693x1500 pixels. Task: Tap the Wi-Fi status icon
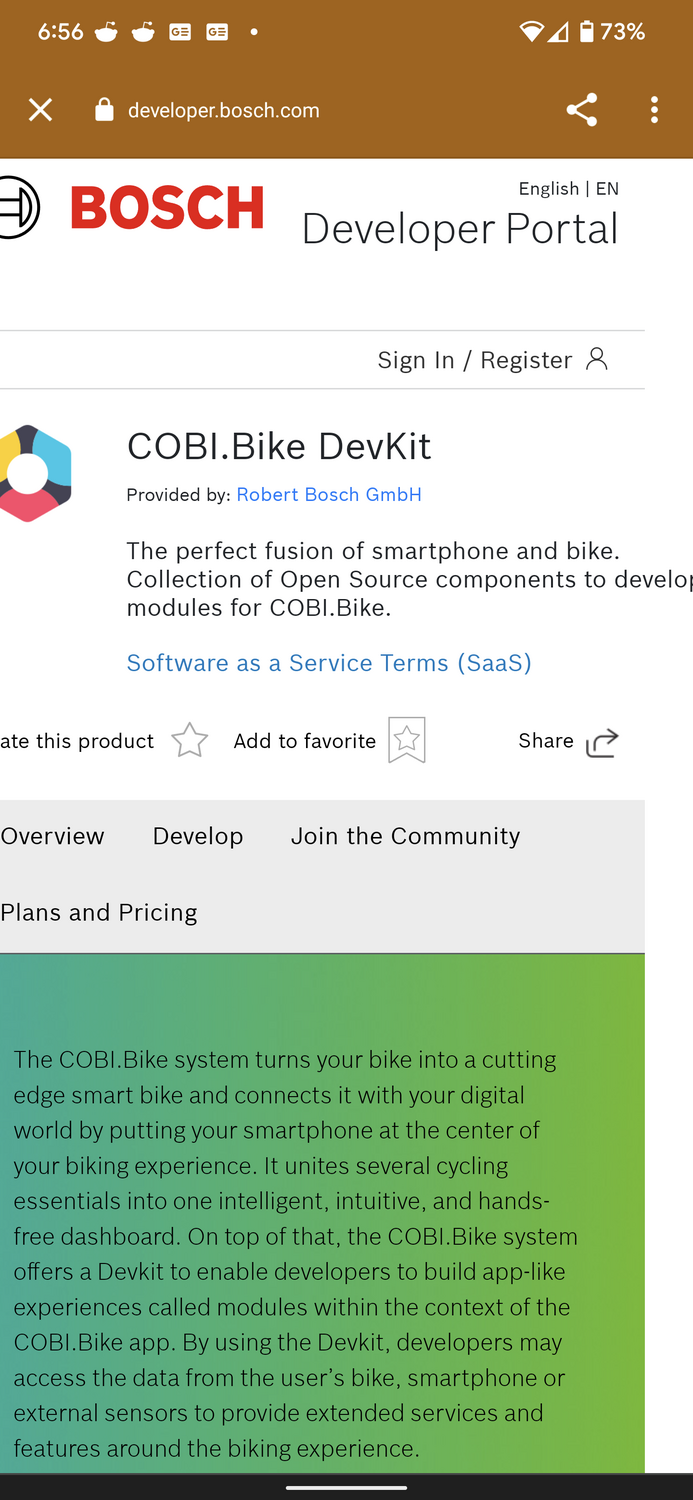(531, 32)
